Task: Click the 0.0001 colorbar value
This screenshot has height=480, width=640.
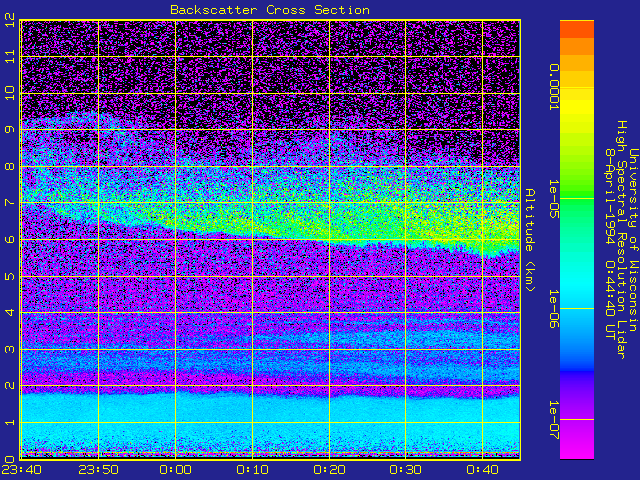Action: 553,87
